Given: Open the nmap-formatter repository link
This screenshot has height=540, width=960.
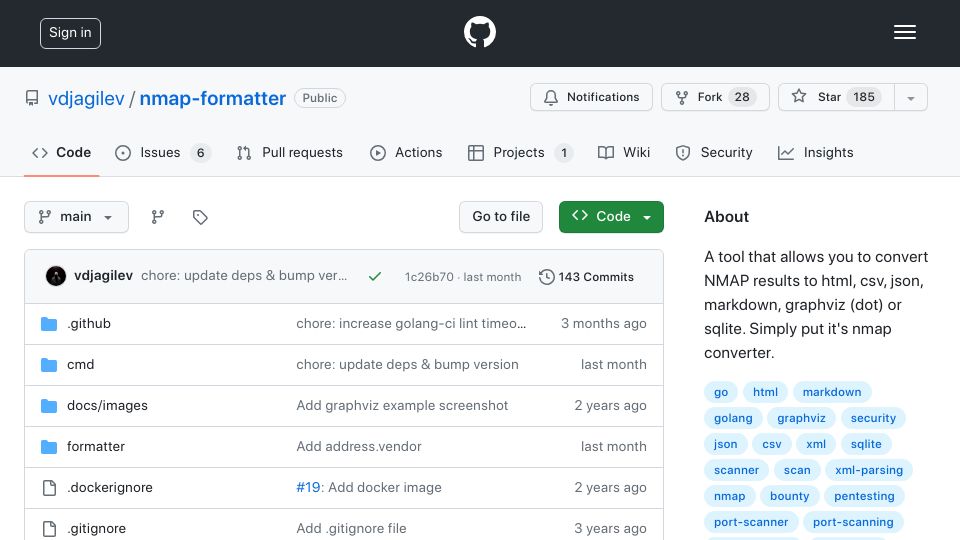Looking at the screenshot, I should point(212,99).
